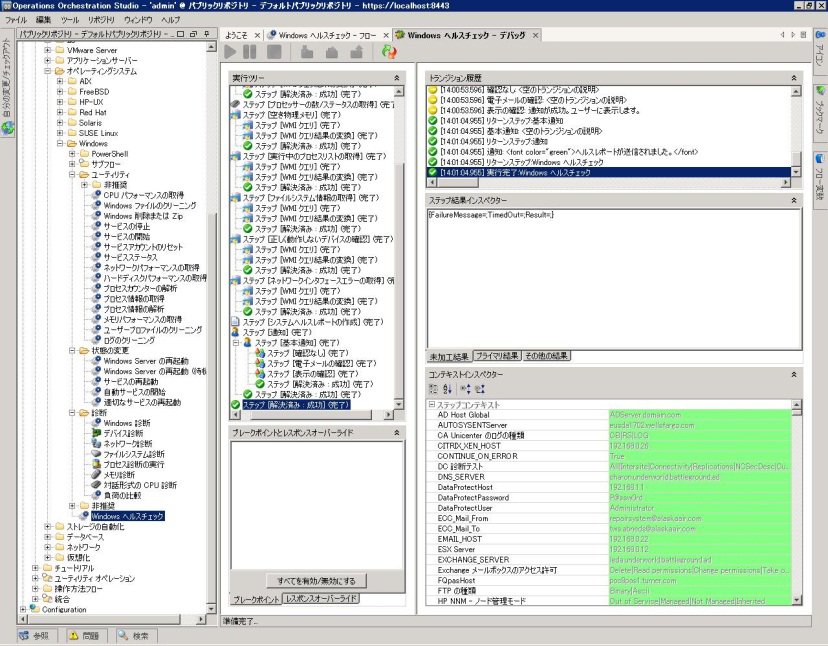Open the アイコン side panel tab
This screenshot has width=828, height=646.
(820, 50)
